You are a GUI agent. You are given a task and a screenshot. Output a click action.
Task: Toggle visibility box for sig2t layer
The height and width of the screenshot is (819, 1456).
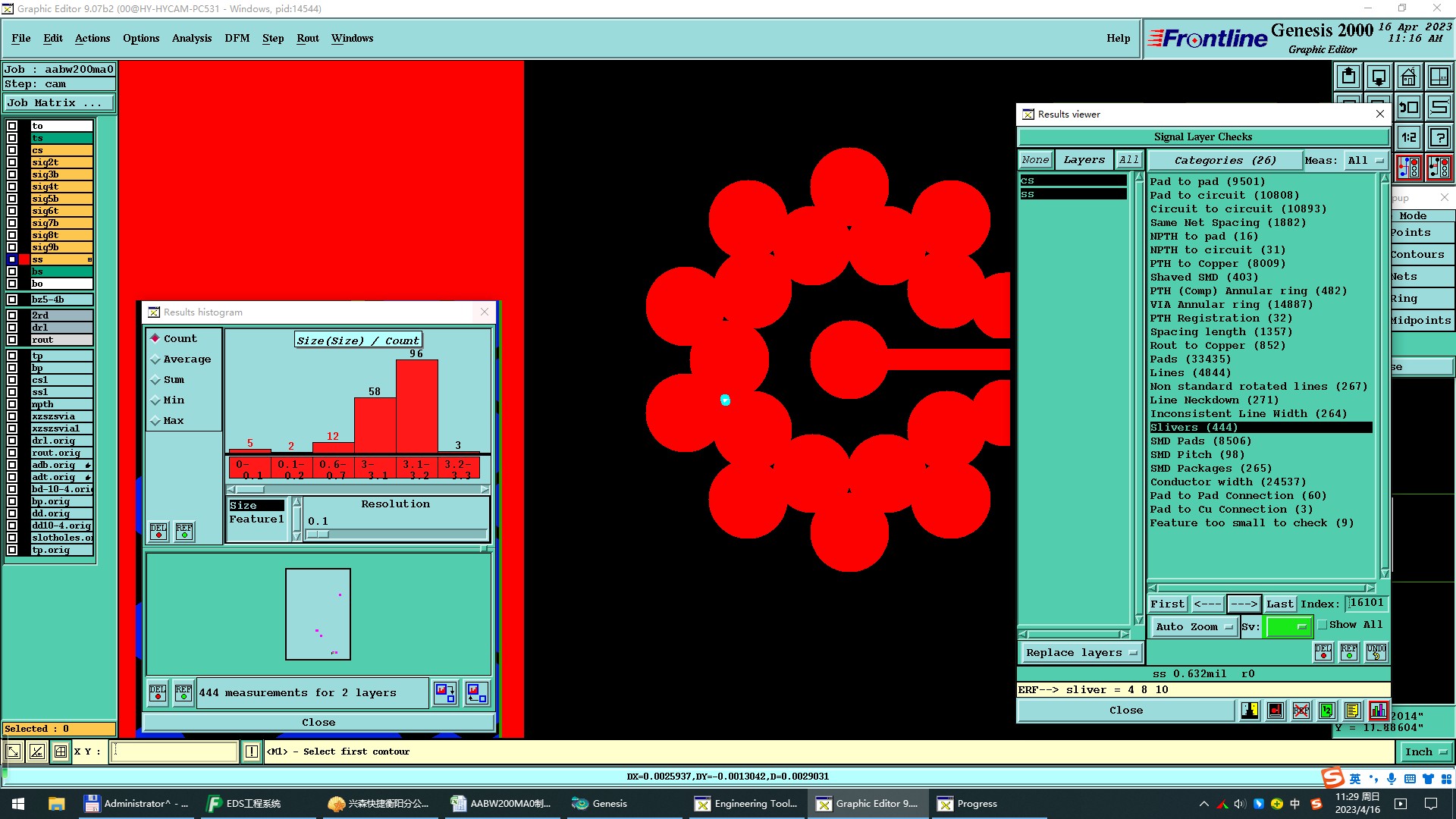[x=12, y=162]
